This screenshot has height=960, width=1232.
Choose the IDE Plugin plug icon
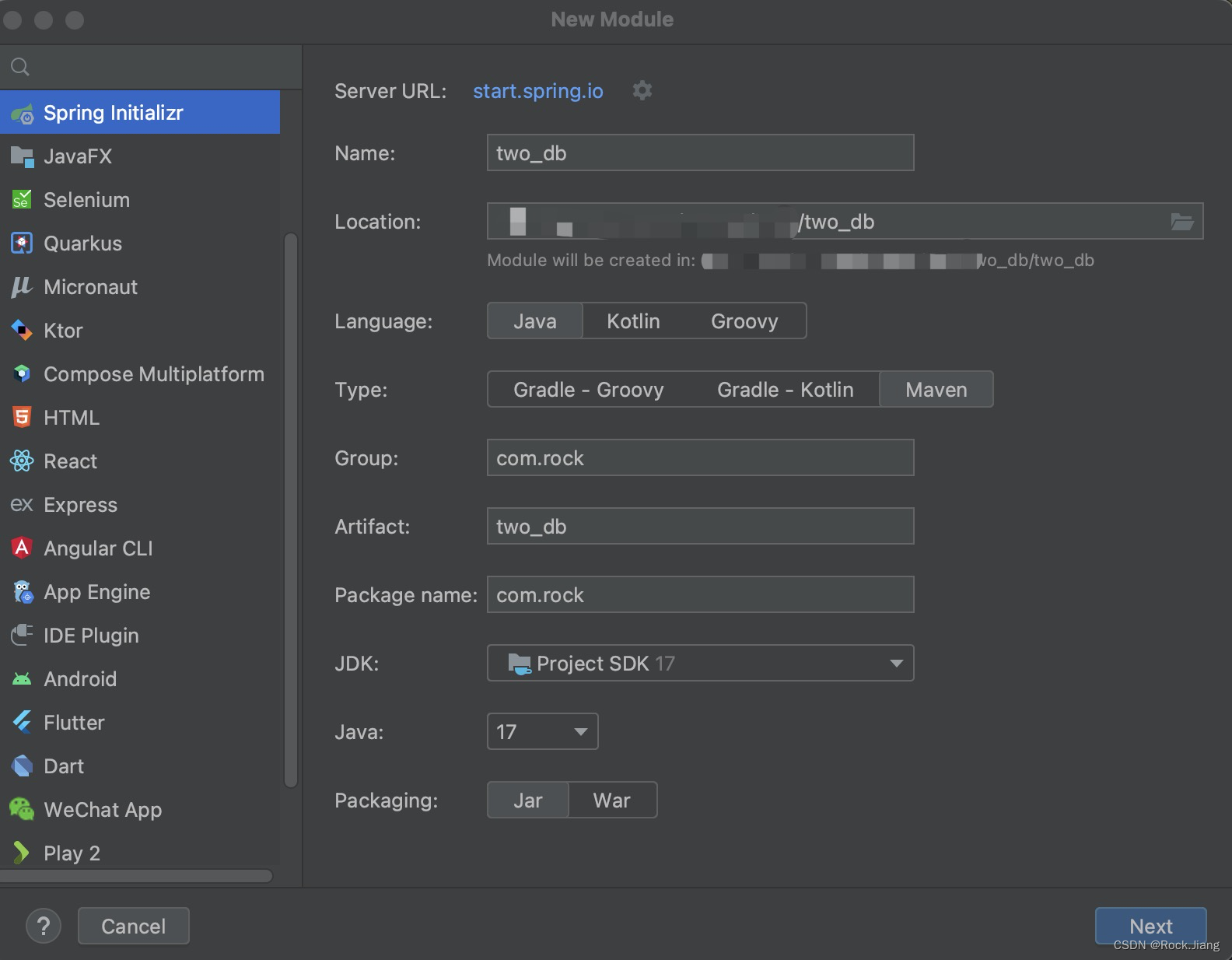point(22,636)
